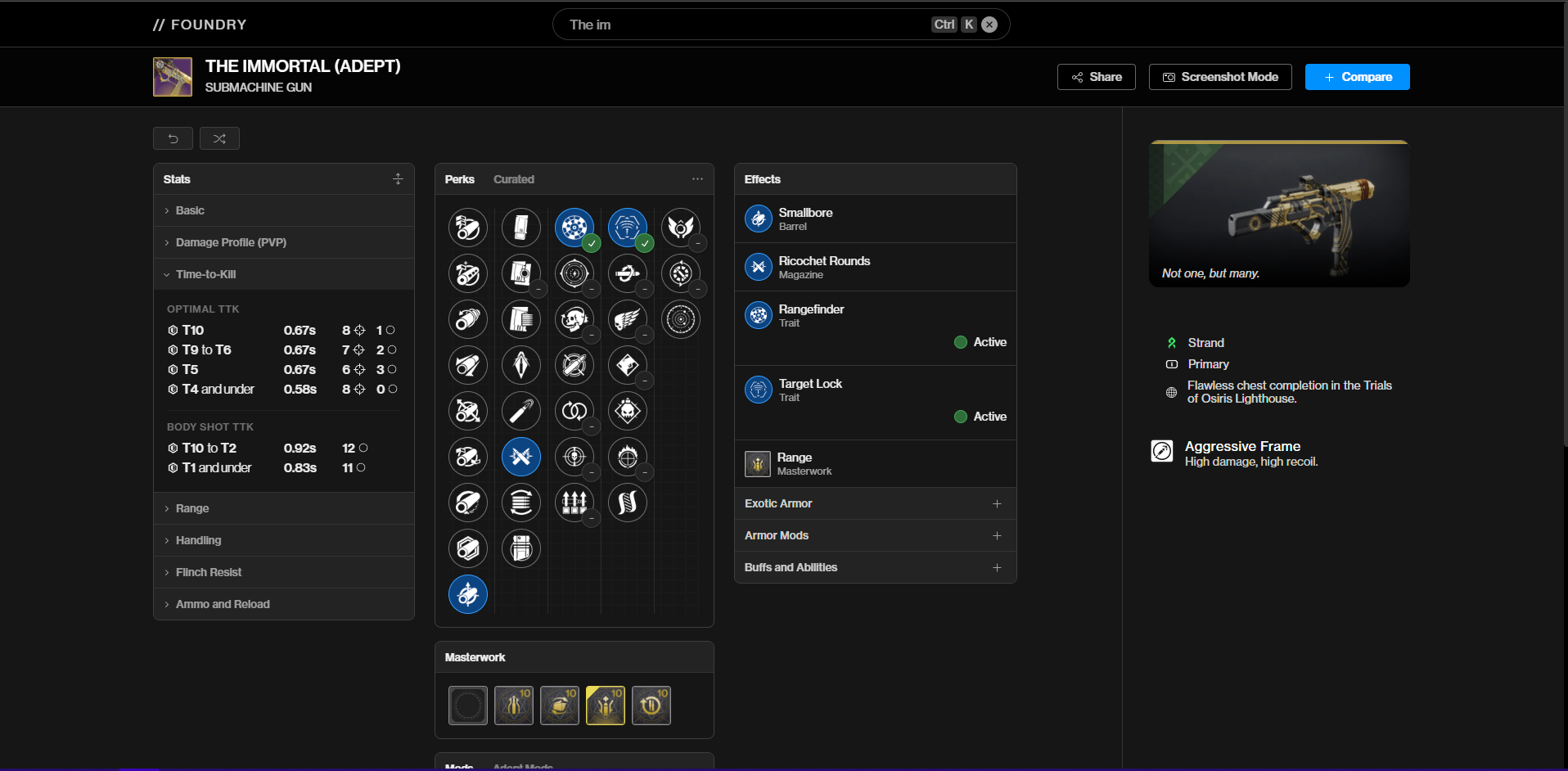Choose the Reload Speed masterwork icon
Image resolution: width=1568 pixels, height=771 pixels.
651,706
